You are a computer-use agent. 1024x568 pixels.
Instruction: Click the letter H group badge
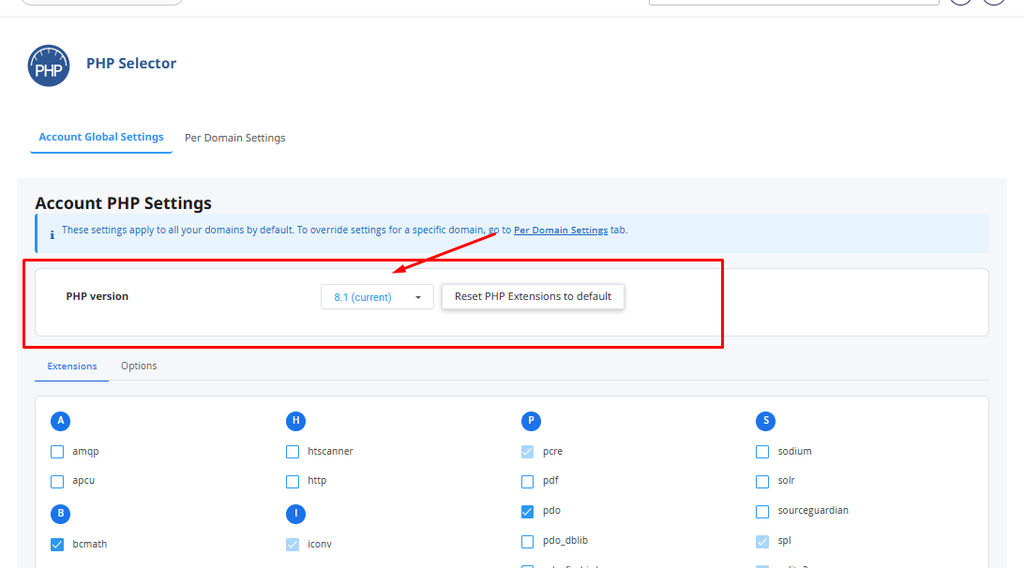tap(296, 421)
